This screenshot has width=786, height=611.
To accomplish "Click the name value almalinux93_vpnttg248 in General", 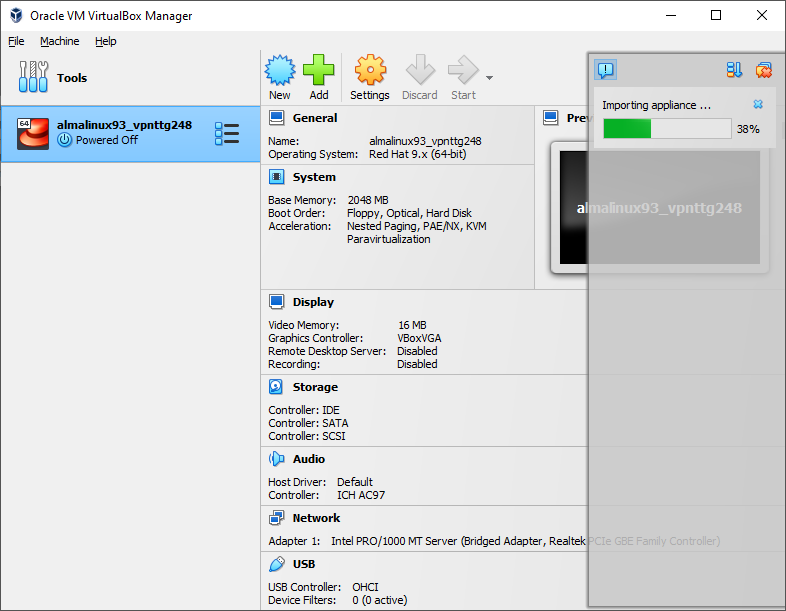I will pos(425,141).
